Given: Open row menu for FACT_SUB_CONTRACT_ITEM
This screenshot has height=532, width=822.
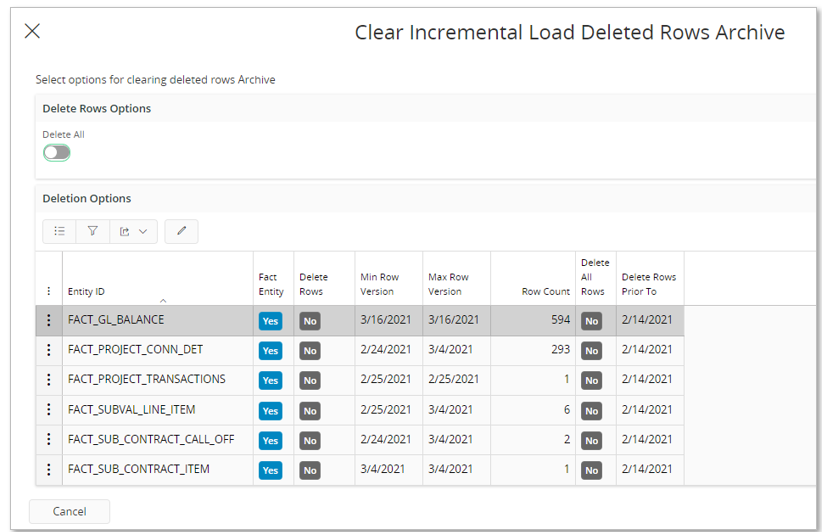Looking at the screenshot, I should [49, 469].
